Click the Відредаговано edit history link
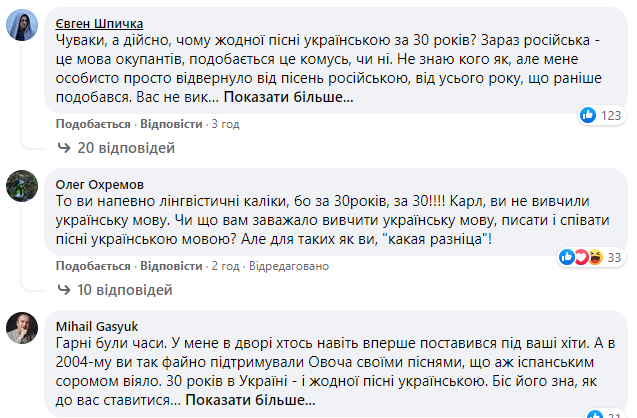The image size is (637, 418). [289, 266]
